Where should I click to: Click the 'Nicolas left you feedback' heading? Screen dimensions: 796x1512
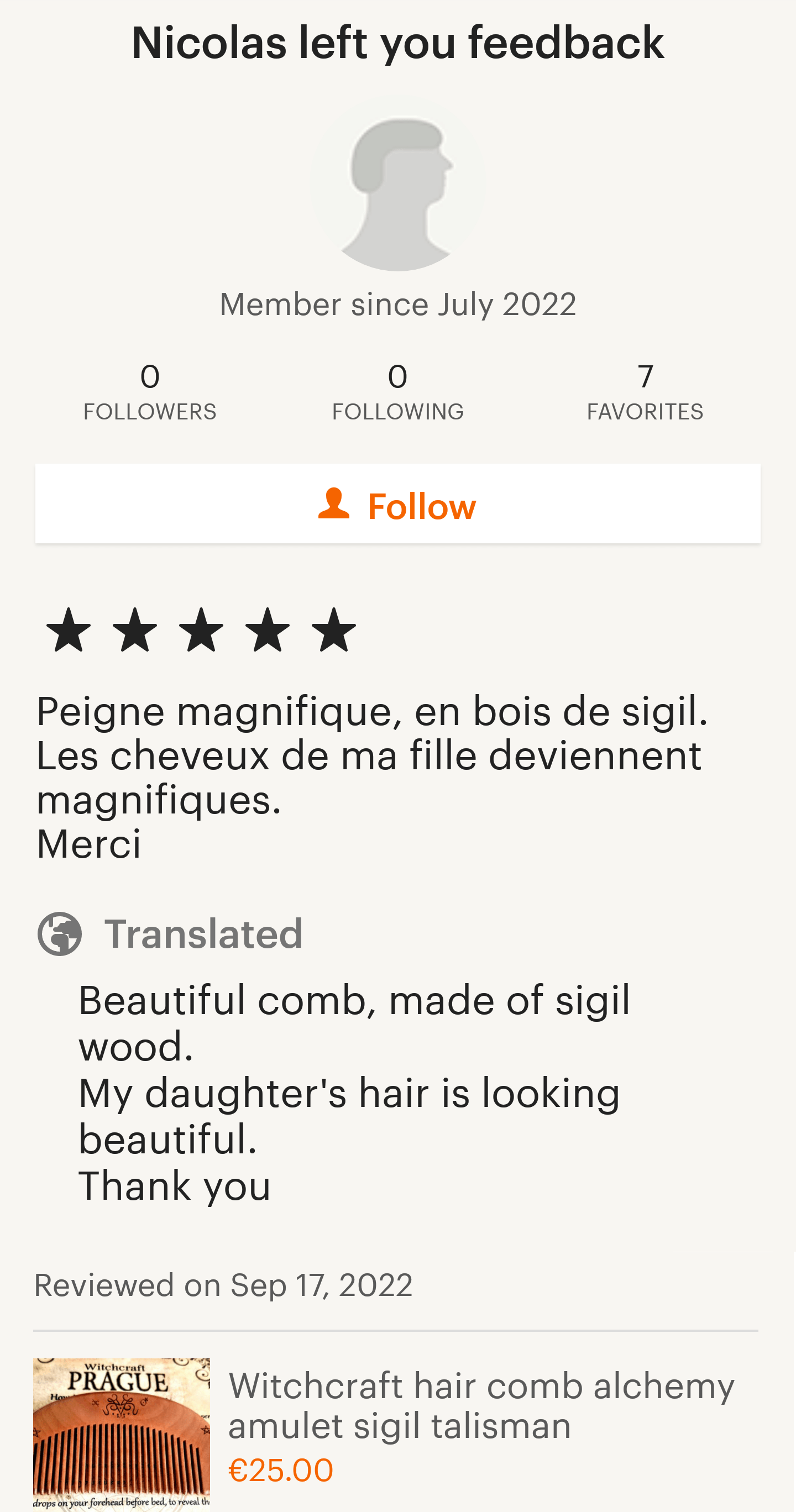click(x=397, y=43)
